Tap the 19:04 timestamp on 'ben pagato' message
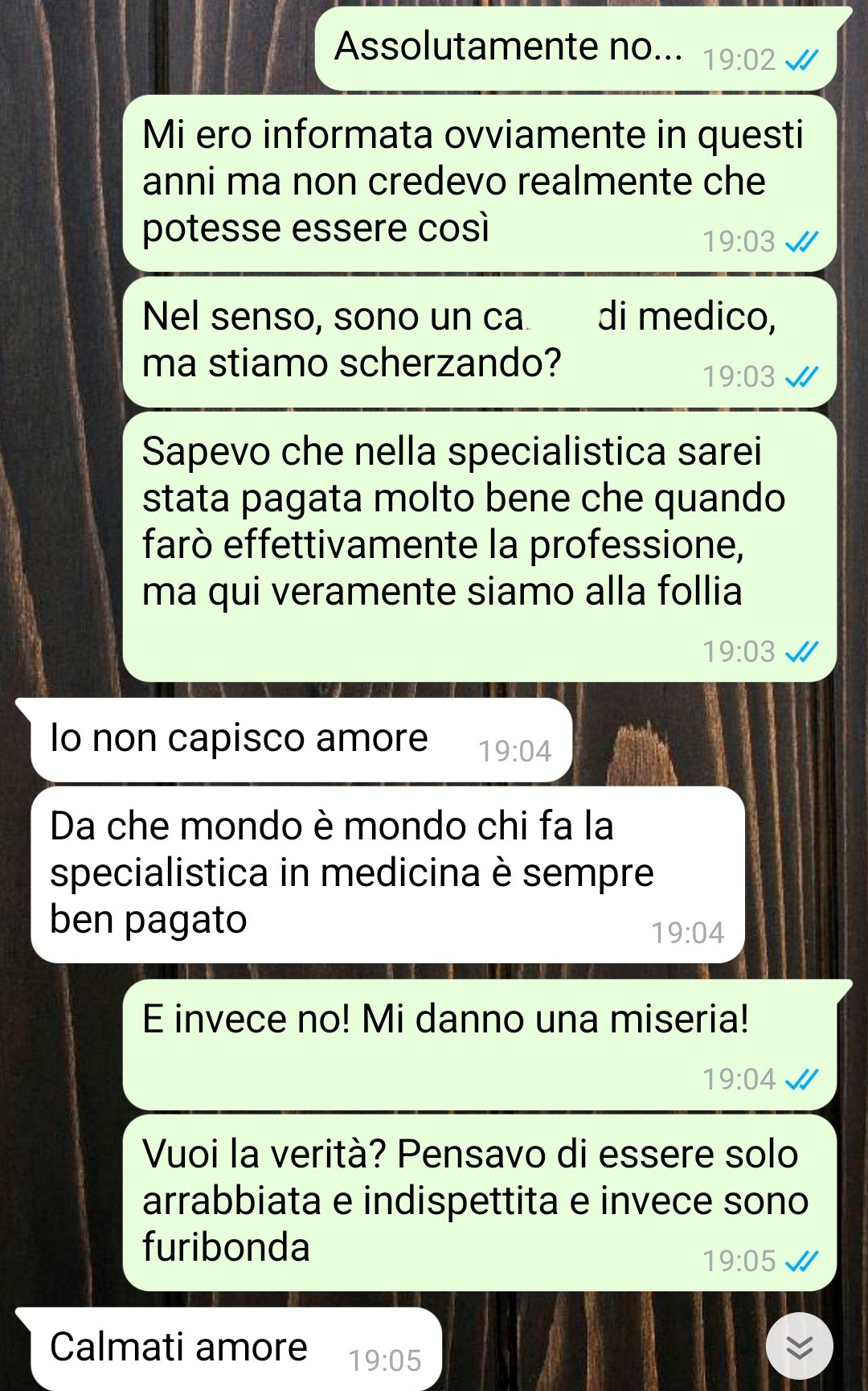 pyautogui.click(x=688, y=933)
